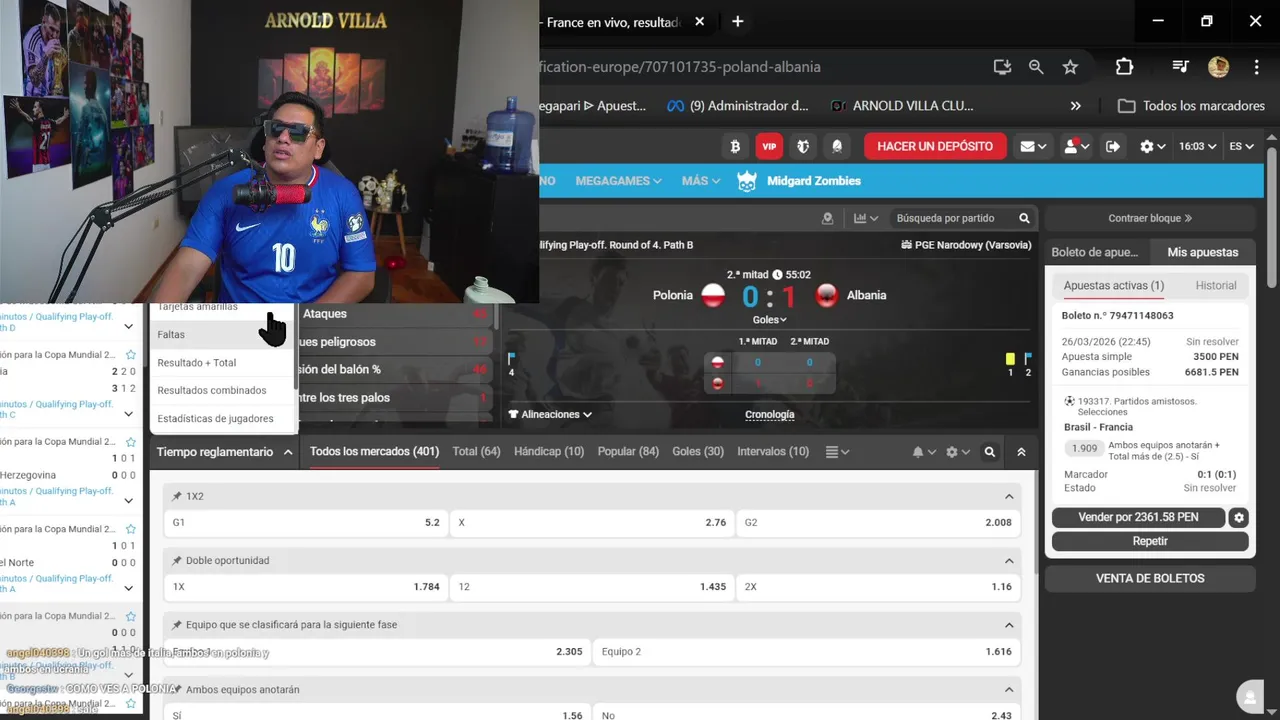Click the browser zoom magnifier icon

[x=1036, y=67]
